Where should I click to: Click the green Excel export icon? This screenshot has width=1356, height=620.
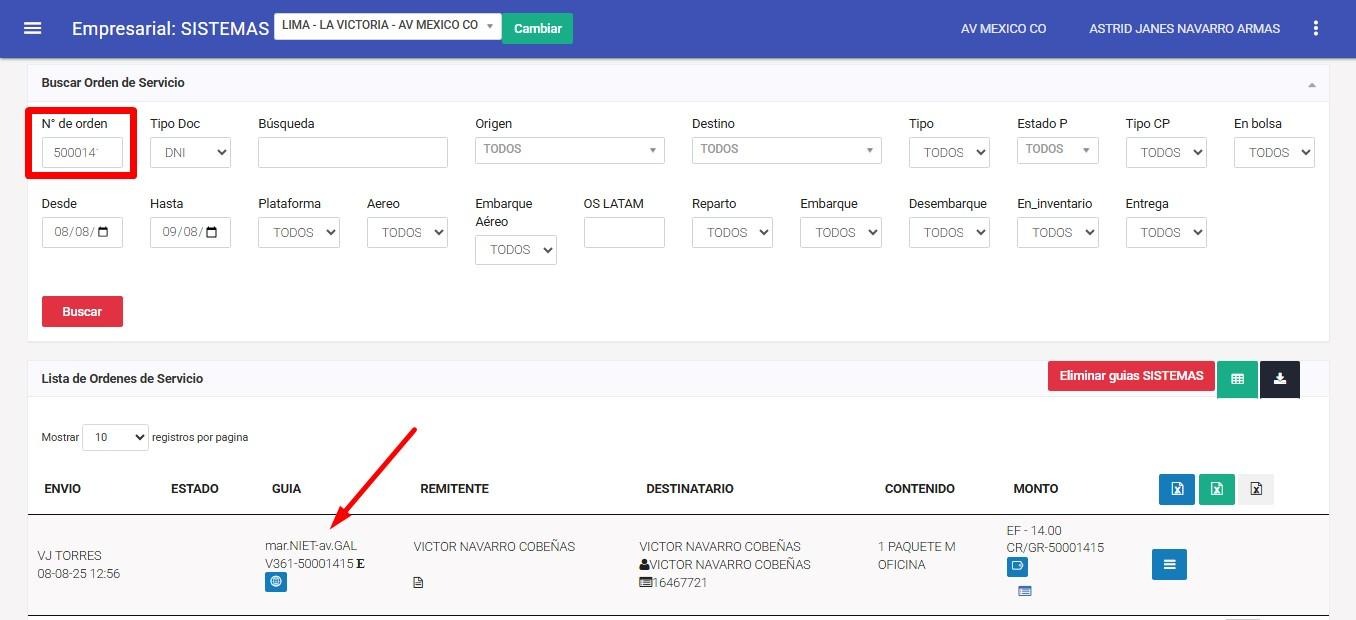coord(1217,489)
